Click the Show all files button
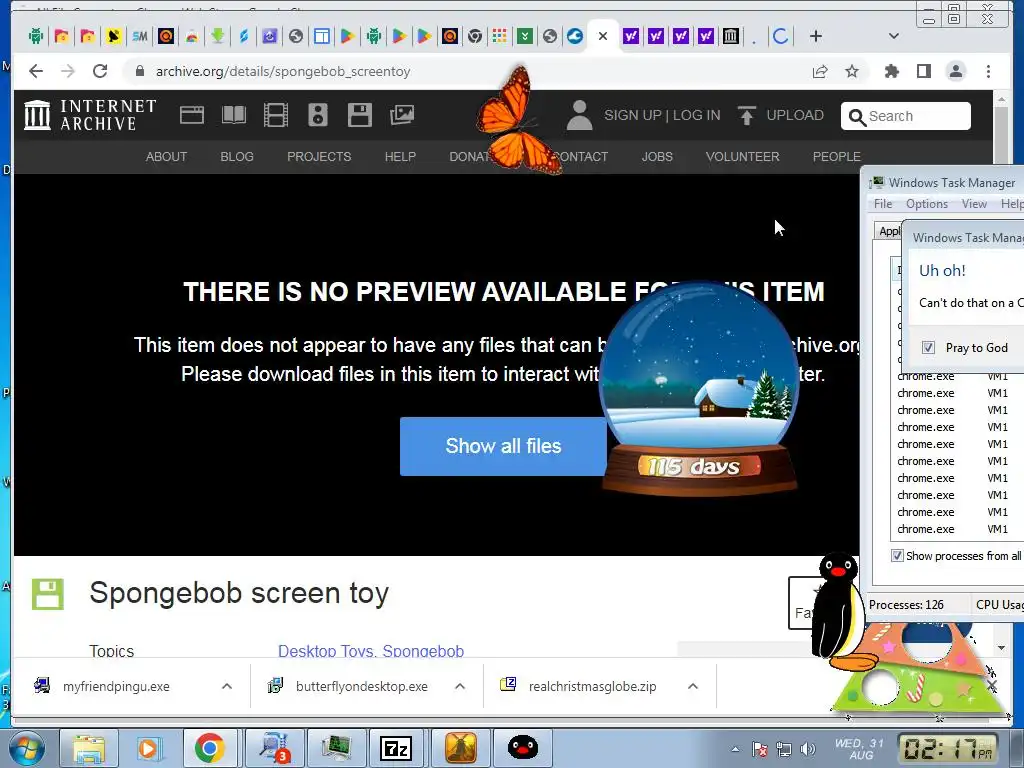This screenshot has width=1024, height=768. [x=504, y=446]
